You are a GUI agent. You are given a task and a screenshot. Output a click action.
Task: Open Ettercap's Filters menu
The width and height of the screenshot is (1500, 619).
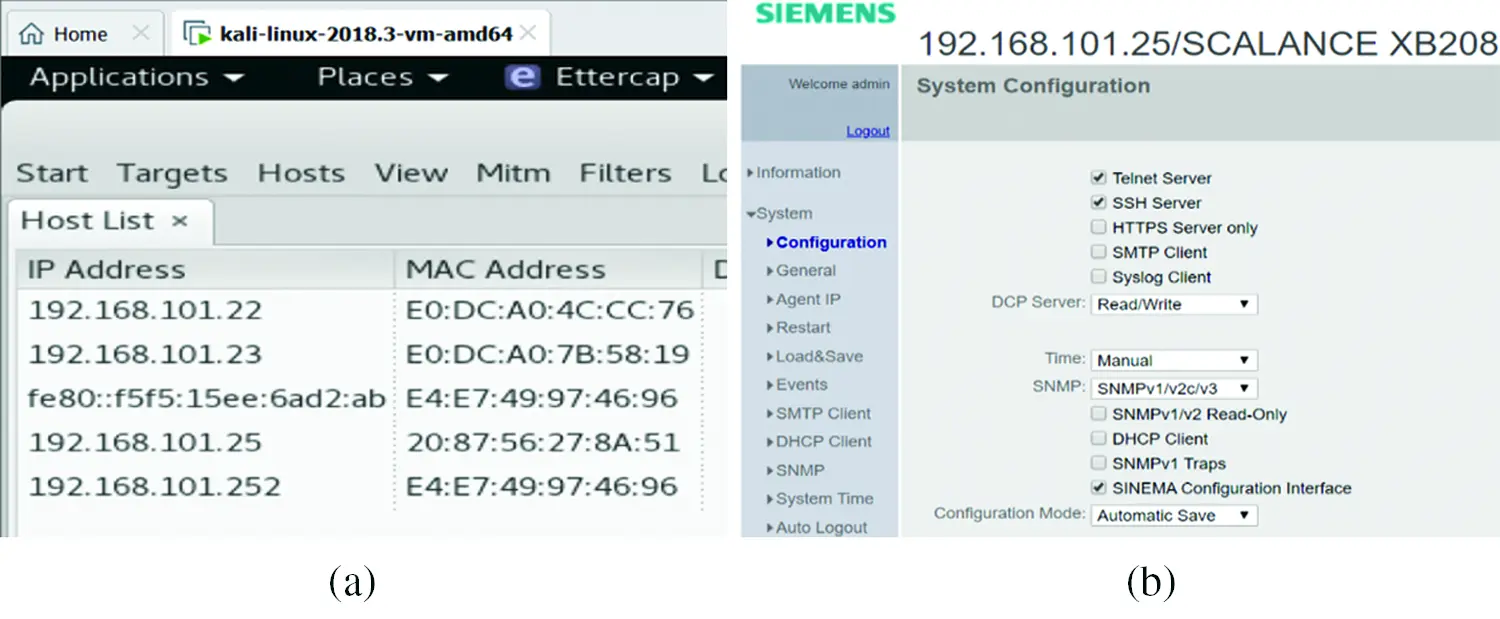click(625, 174)
